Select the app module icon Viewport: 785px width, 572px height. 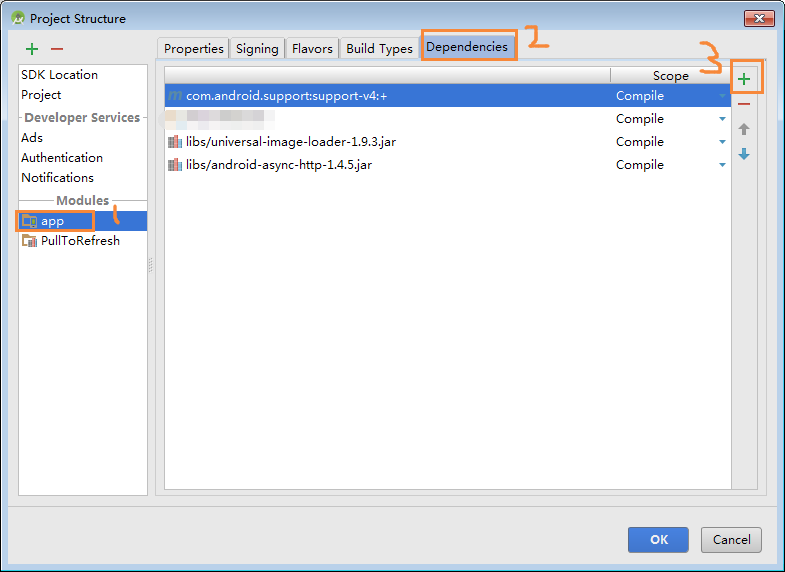pyautogui.click(x=29, y=221)
